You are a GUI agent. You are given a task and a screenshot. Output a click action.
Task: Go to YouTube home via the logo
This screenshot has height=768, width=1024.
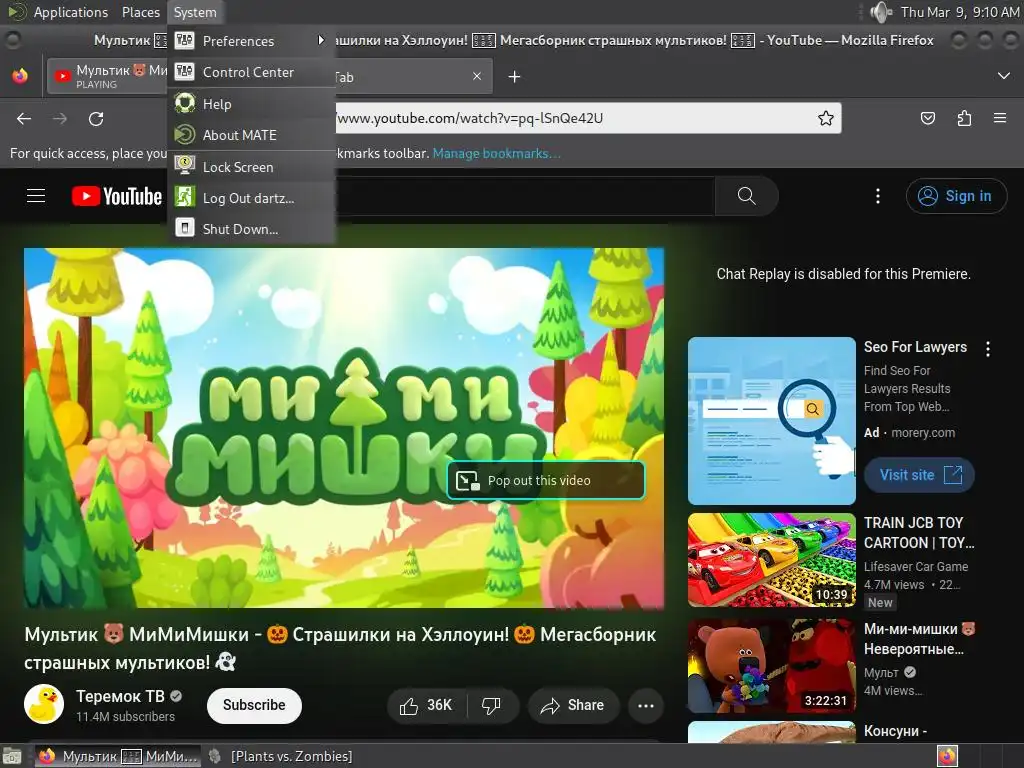point(117,196)
